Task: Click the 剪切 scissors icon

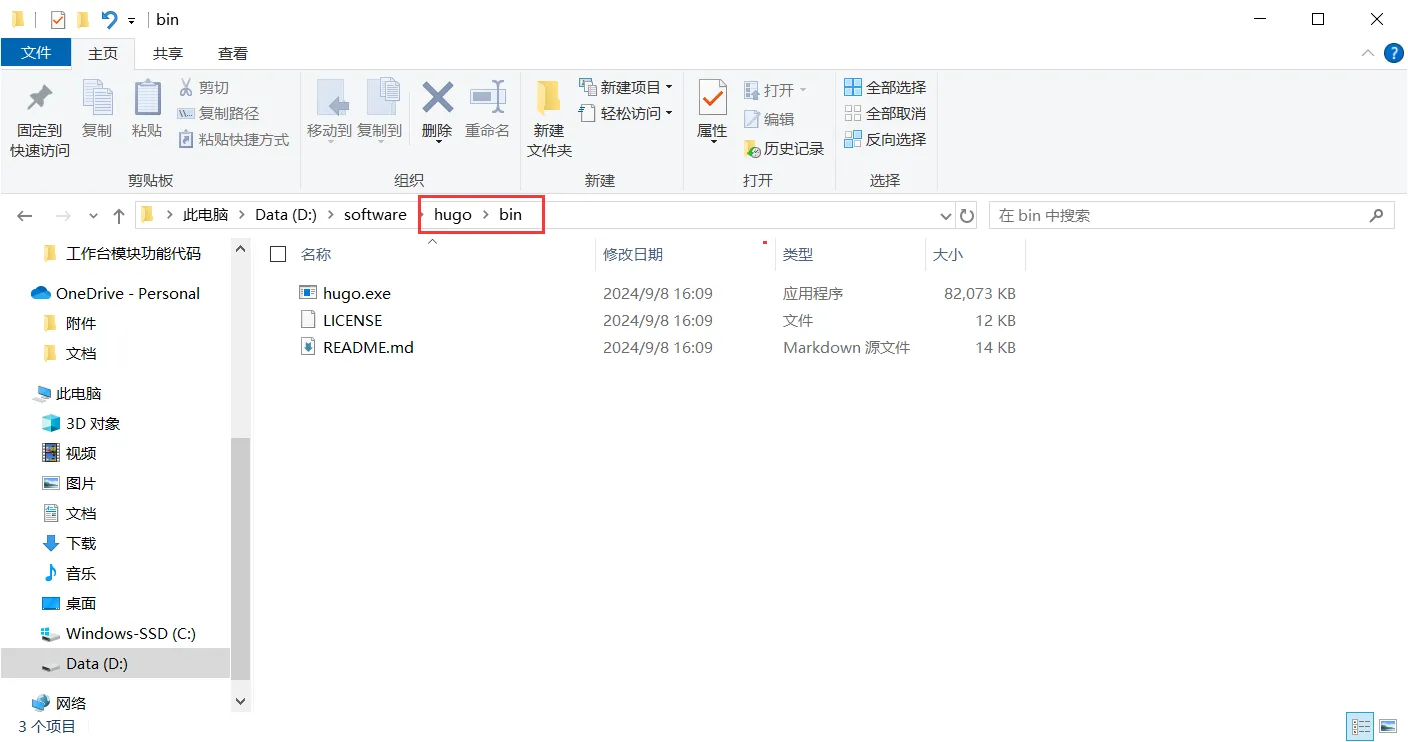Action: 185,87
